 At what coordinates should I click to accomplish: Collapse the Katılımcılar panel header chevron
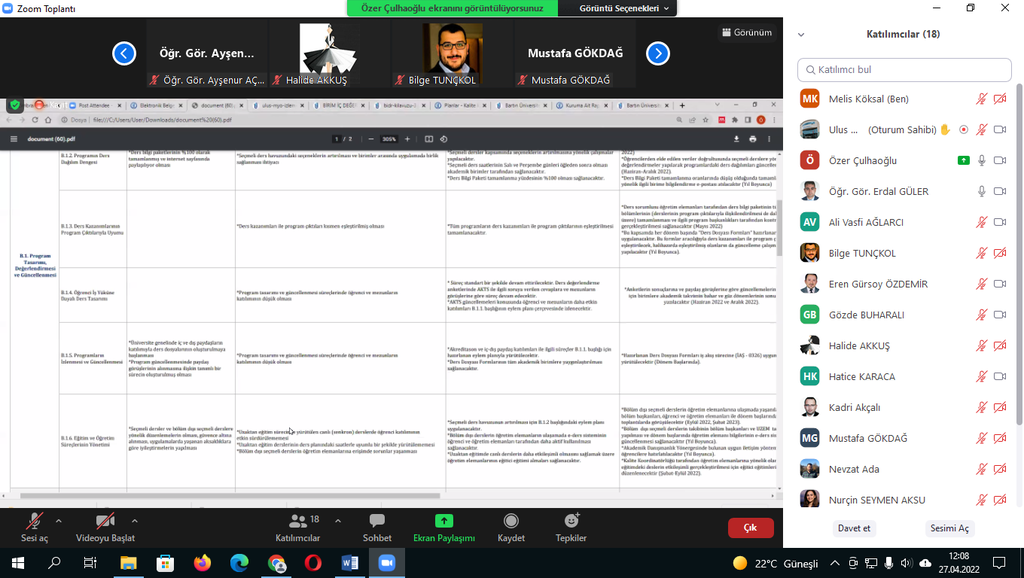pos(800,34)
